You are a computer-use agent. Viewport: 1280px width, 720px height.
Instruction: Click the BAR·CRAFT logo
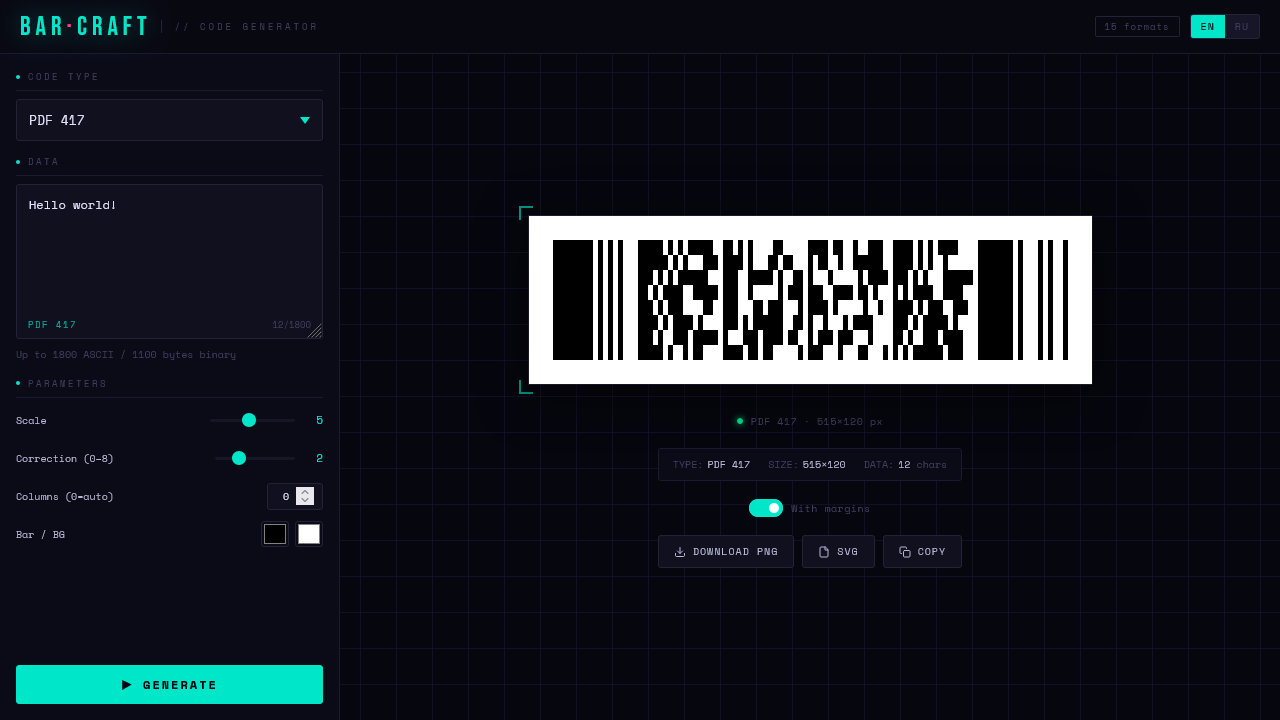[x=85, y=27]
